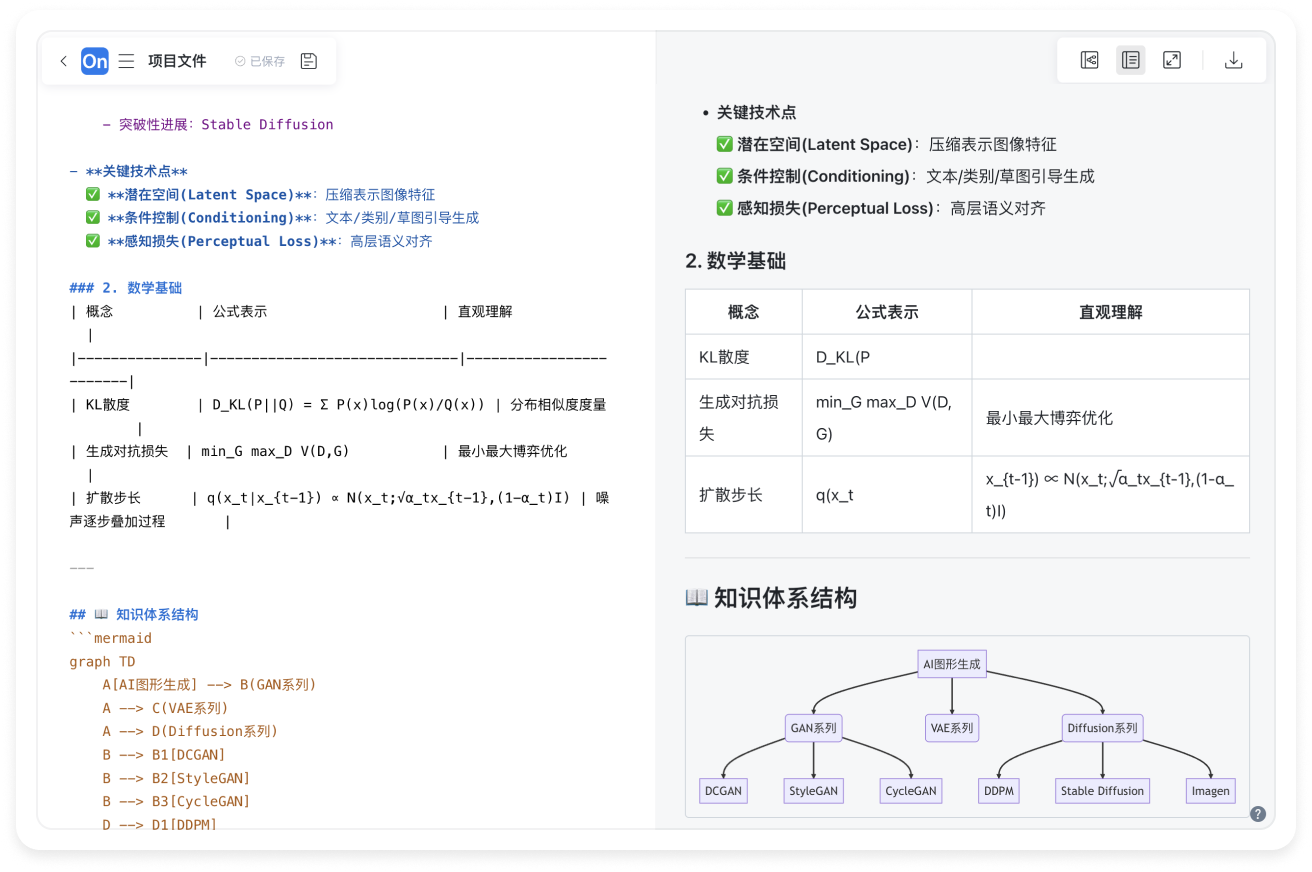The image size is (1312, 872).
Task: Go back using the left arrow chevron
Action: pos(62,61)
